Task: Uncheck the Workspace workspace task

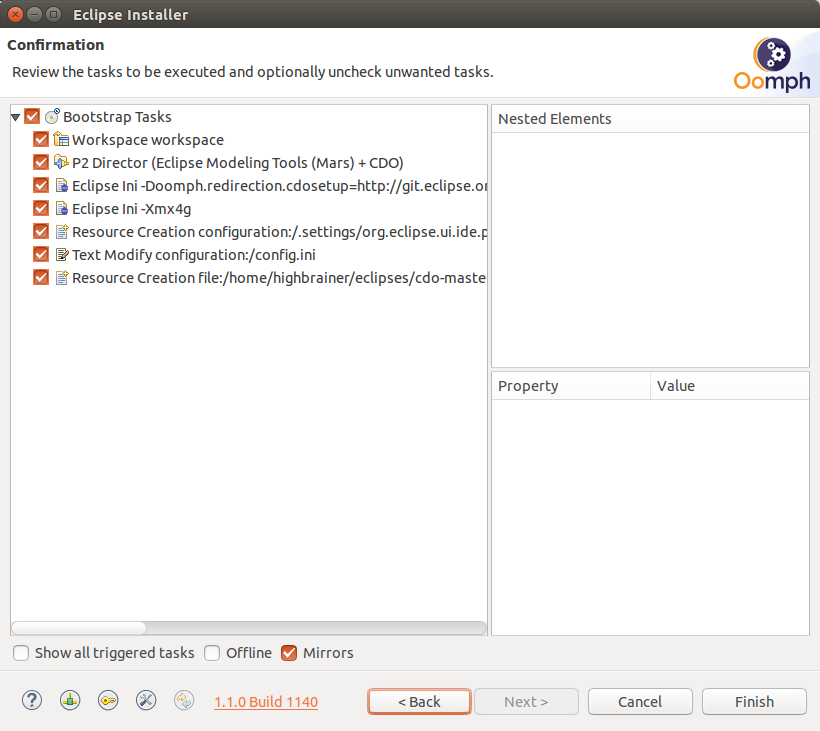Action: (x=41, y=140)
